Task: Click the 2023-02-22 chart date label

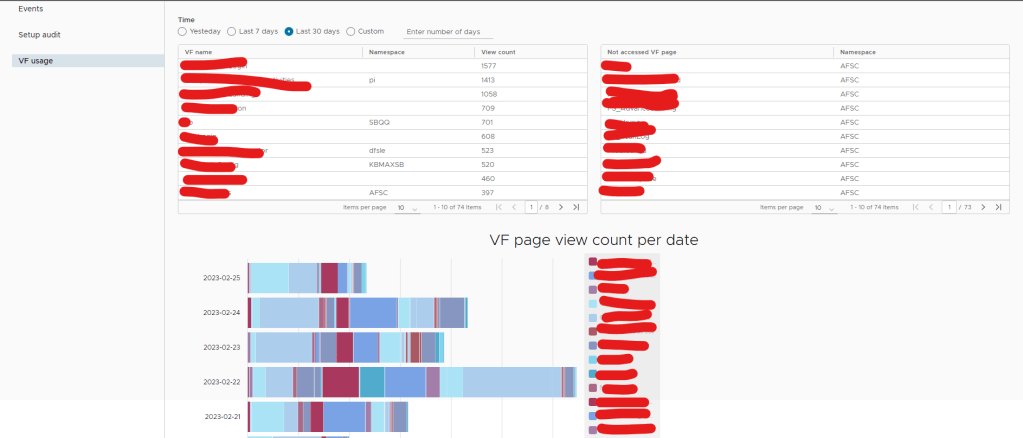Action: click(221, 382)
